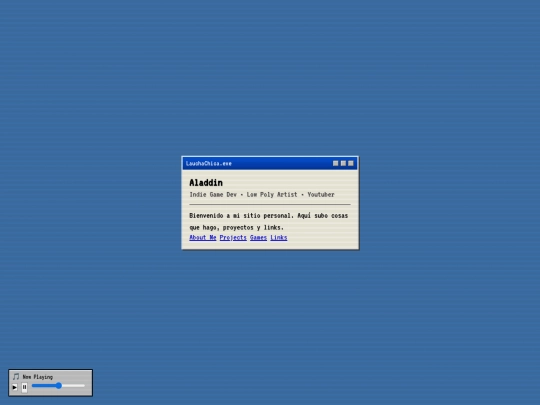Pause the music with the pause button
540x405 pixels.
[24, 387]
